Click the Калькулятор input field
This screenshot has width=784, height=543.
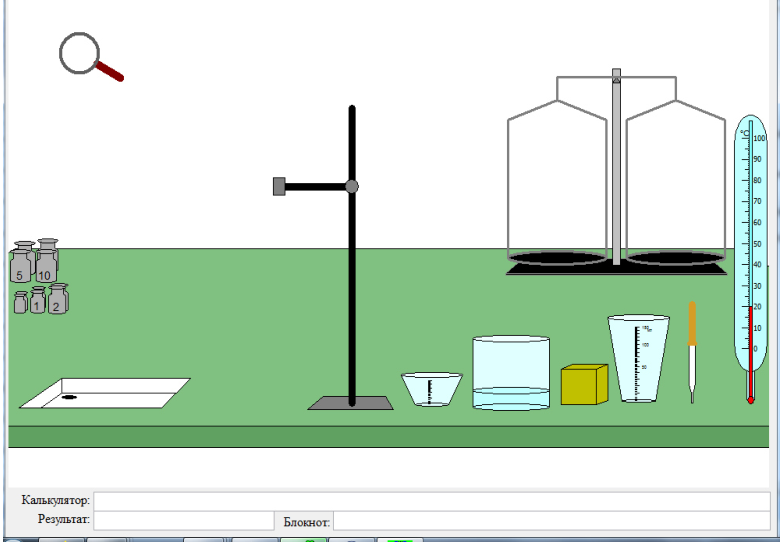pos(432,501)
